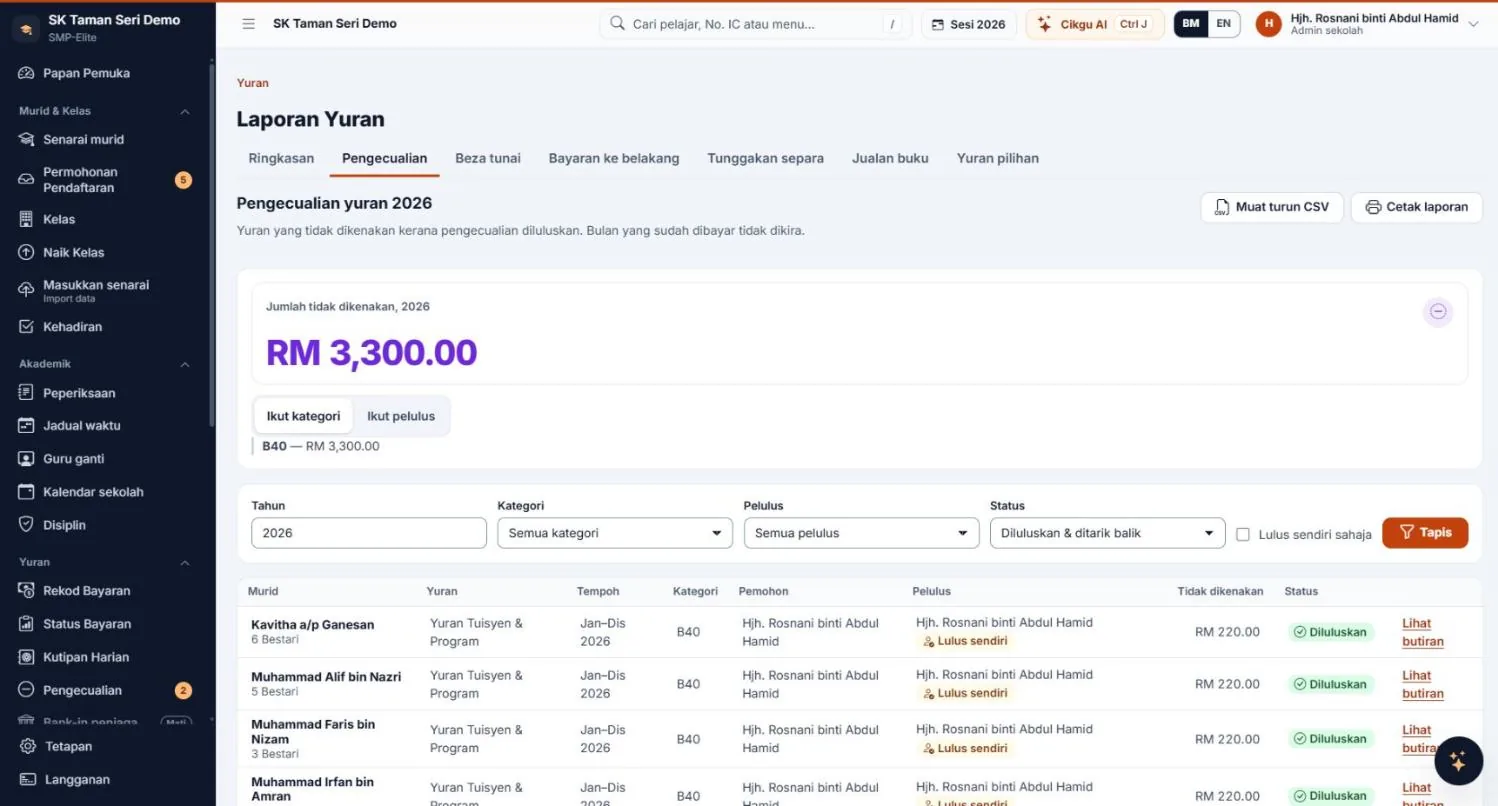Open the Guru ganti icon
Viewport: 1498px width, 806px height.
(x=27, y=459)
